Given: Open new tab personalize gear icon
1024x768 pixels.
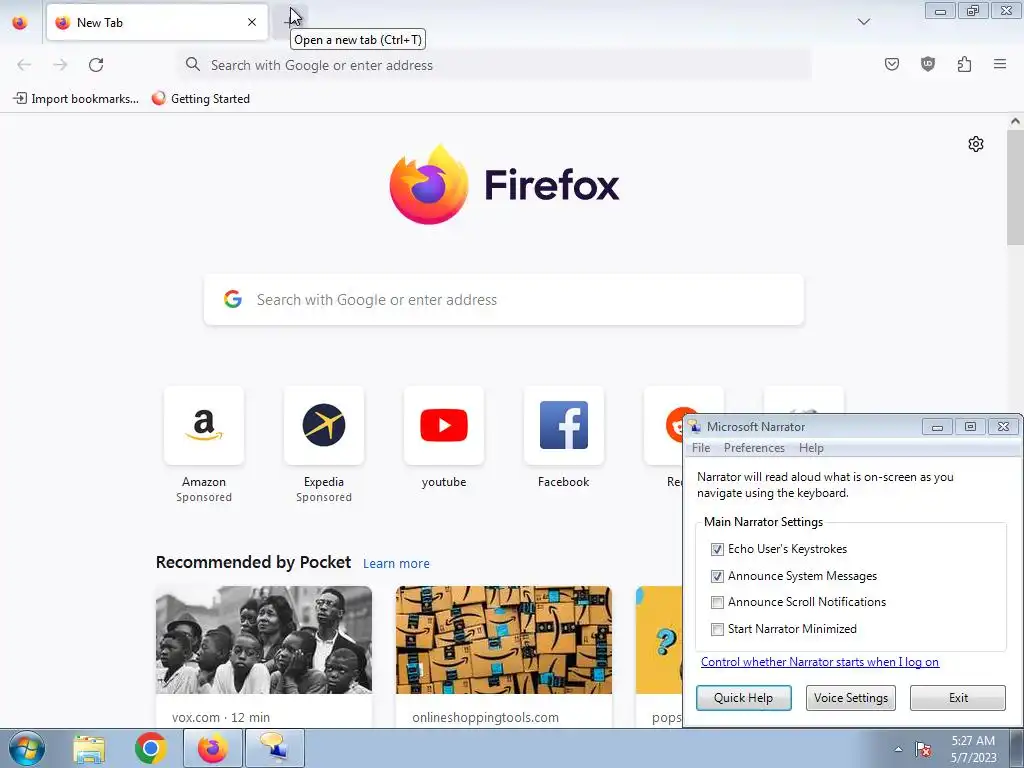Looking at the screenshot, I should click(x=976, y=144).
